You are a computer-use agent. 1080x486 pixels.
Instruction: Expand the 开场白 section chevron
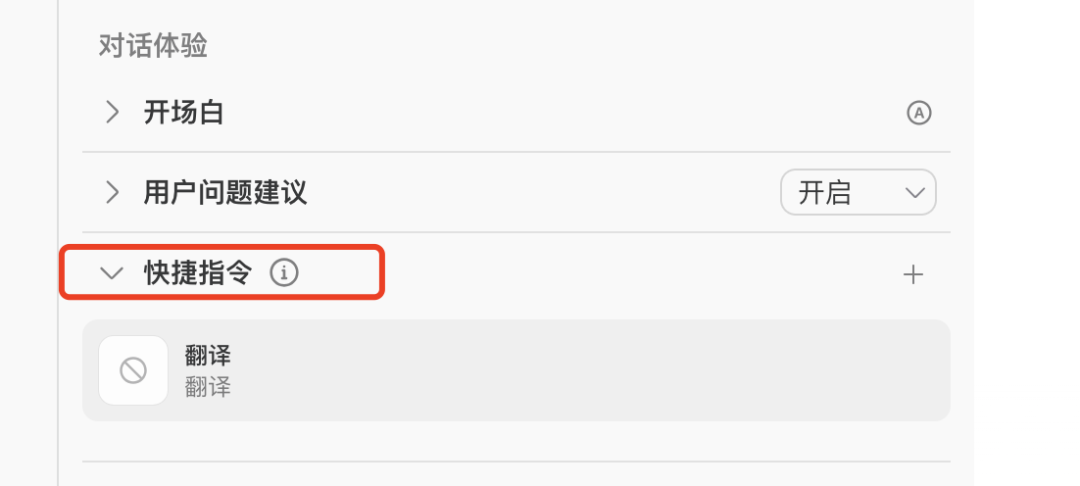(113, 112)
